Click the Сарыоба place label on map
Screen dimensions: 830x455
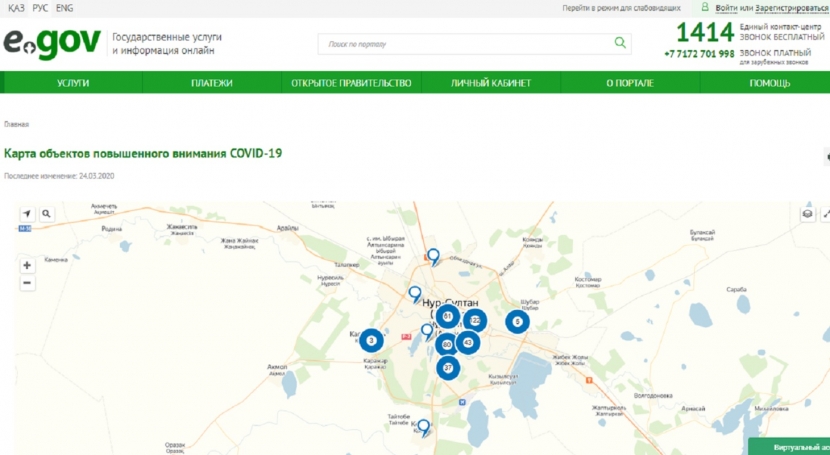pos(736,289)
